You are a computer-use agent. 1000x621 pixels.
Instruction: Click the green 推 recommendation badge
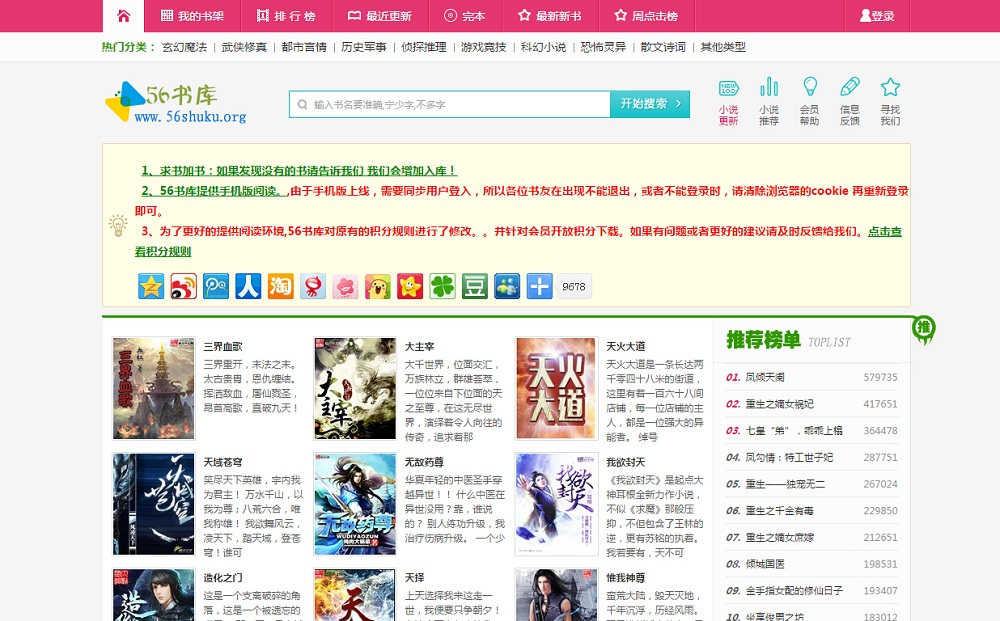(x=923, y=330)
